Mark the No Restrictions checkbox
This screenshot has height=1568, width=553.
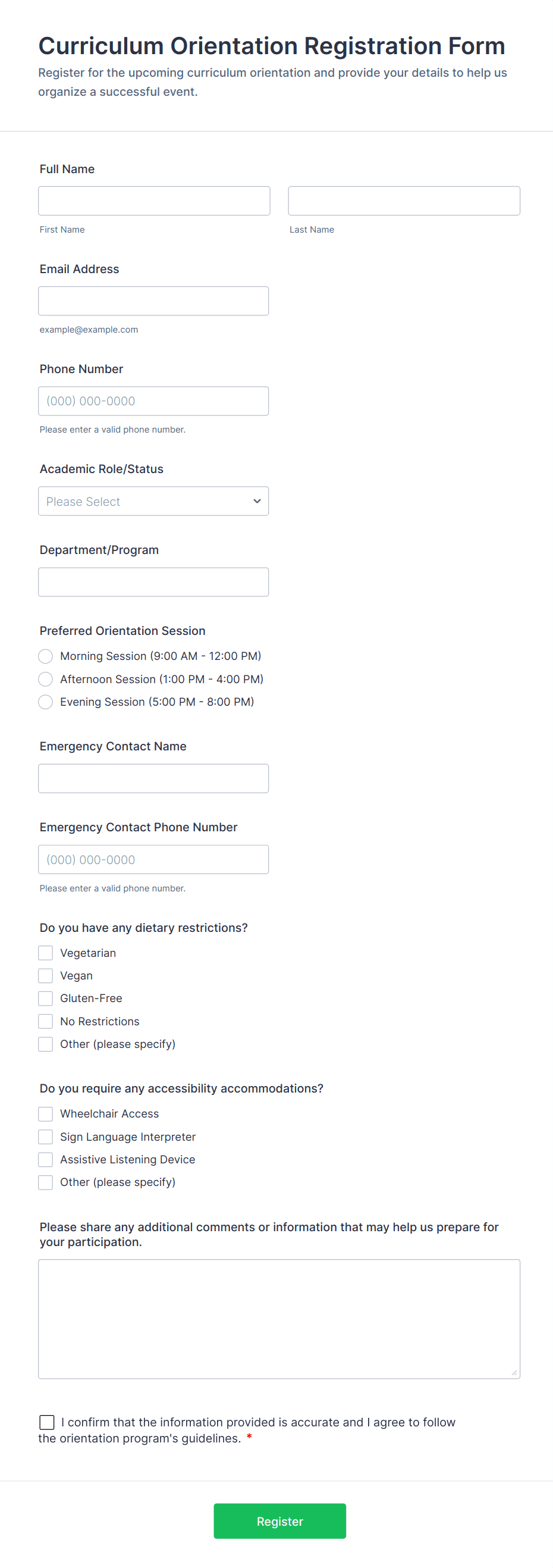click(x=46, y=1021)
